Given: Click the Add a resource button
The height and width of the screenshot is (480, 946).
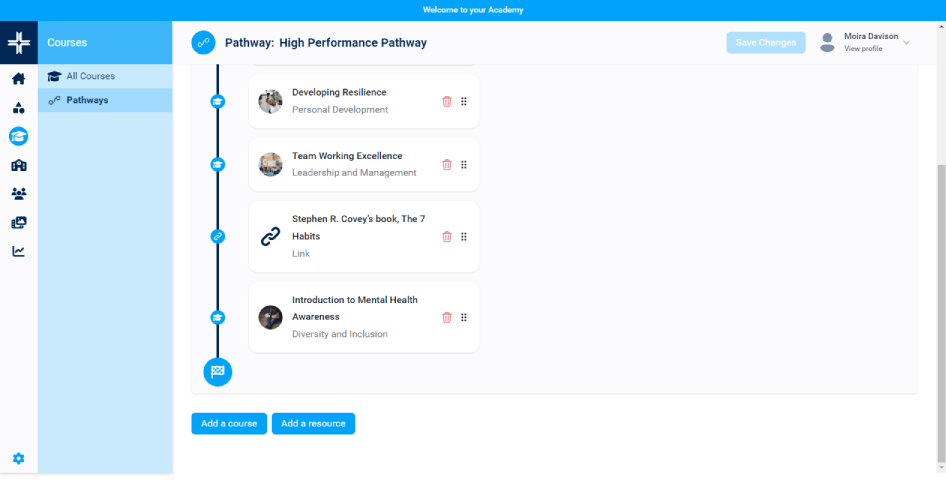Looking at the screenshot, I should [x=313, y=424].
